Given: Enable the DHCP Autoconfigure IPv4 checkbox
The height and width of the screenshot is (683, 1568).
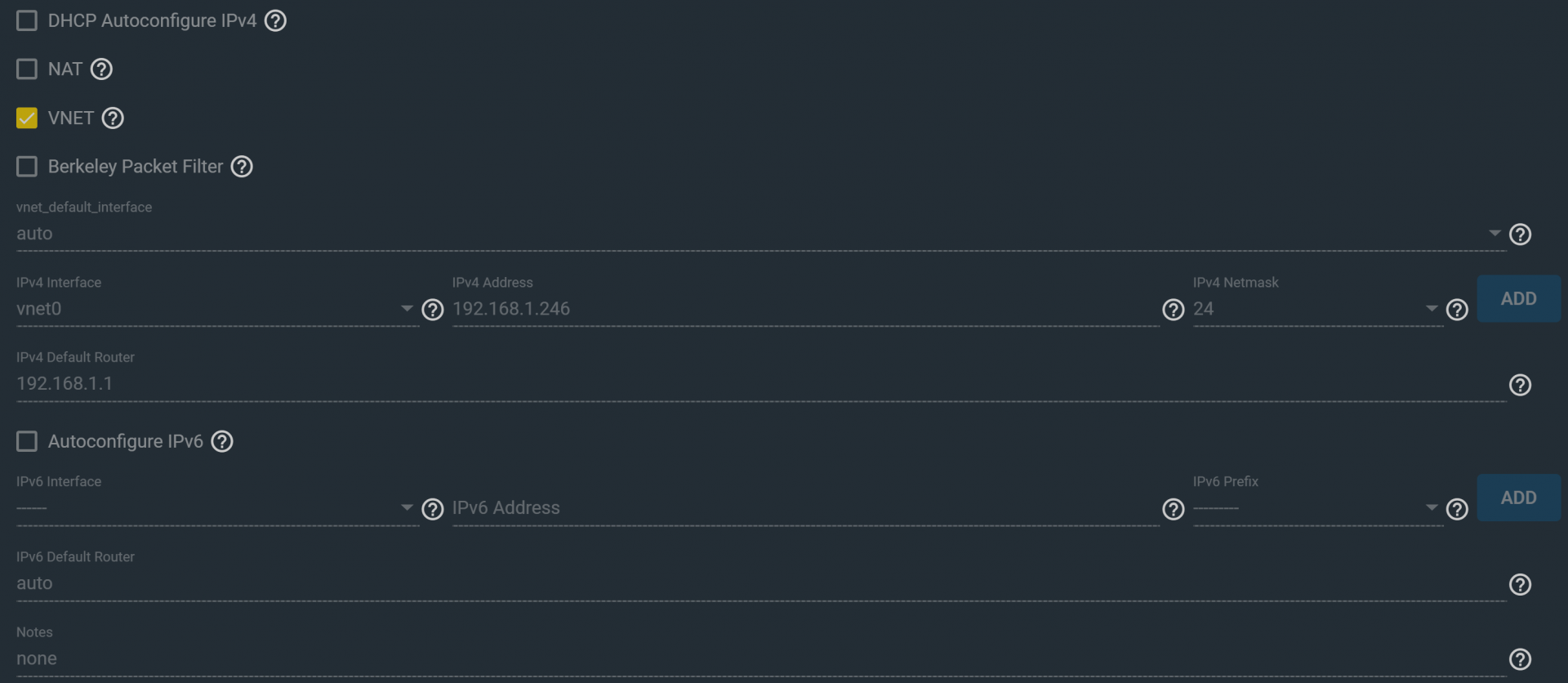Looking at the screenshot, I should [27, 20].
